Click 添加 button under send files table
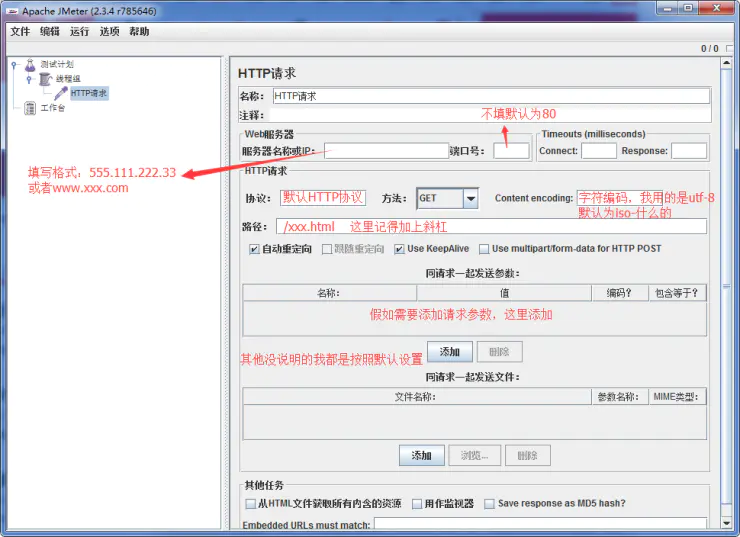The image size is (740, 537). [421, 455]
